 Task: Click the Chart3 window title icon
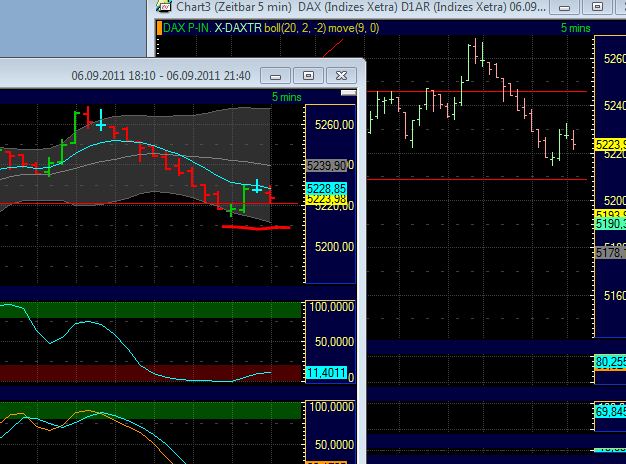(164, 6)
